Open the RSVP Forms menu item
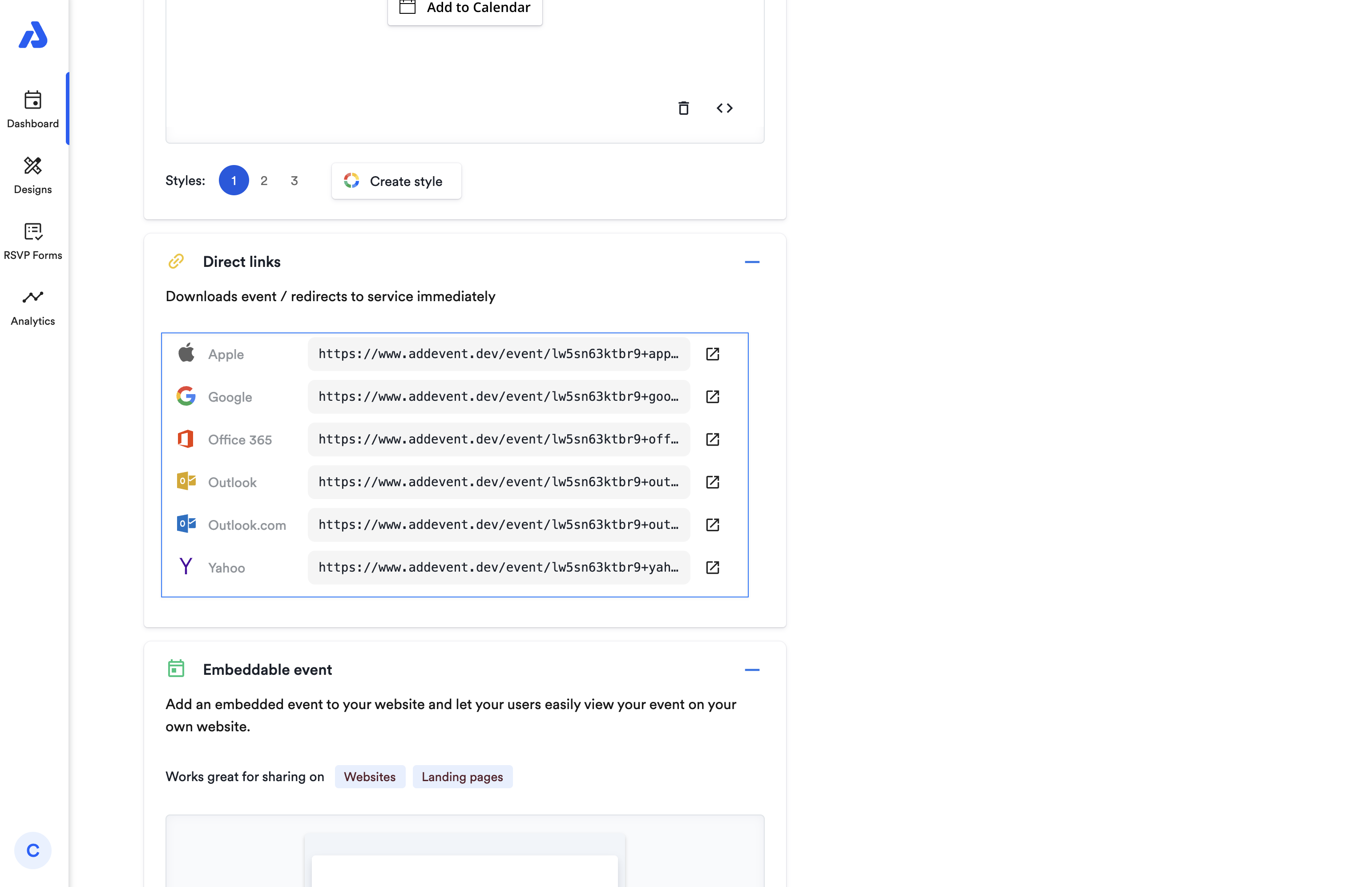This screenshot has width=1372, height=887. [33, 242]
